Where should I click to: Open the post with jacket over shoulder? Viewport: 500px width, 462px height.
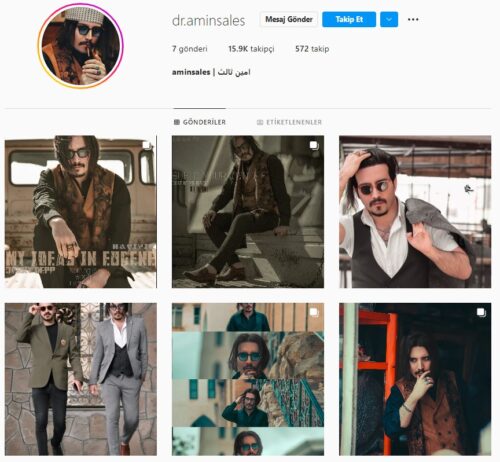point(415,212)
